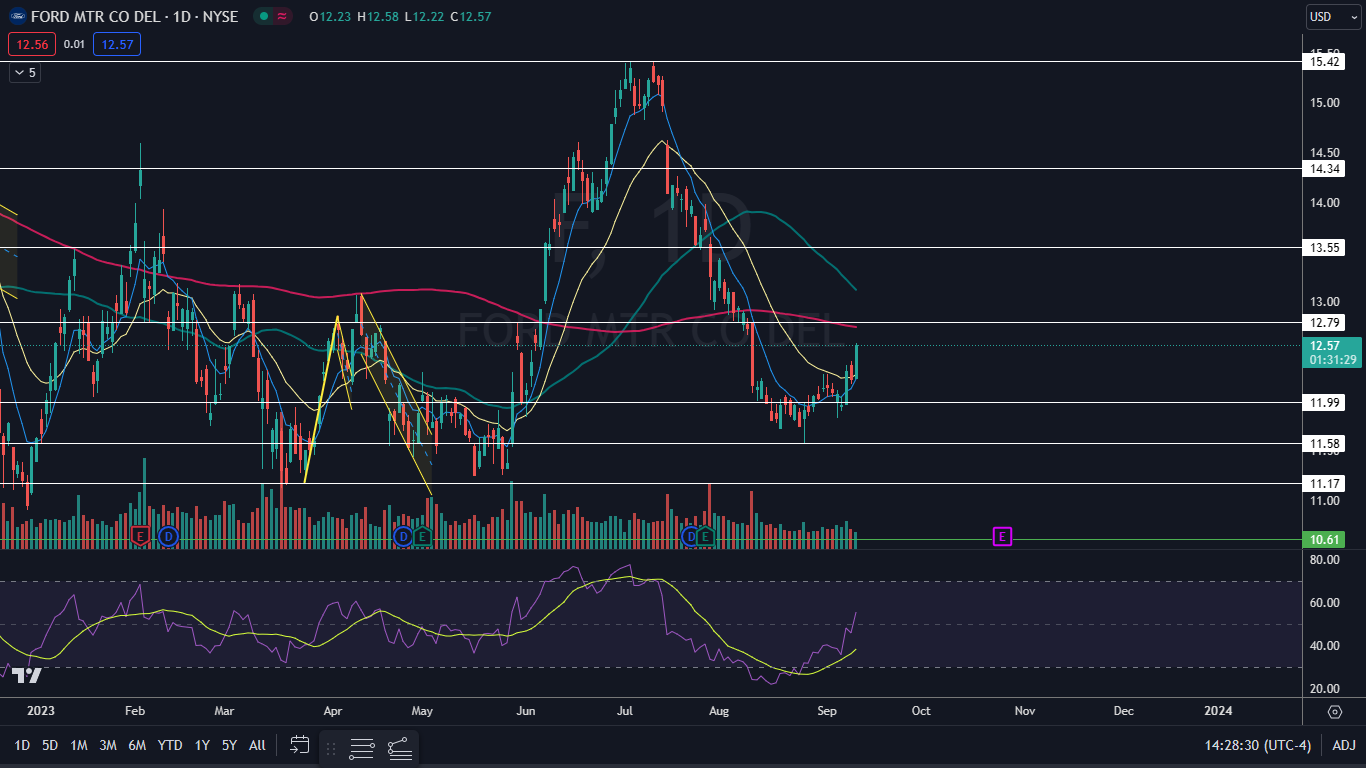Toggle the ADJ adjusted data button
1366x768 pixels.
pyautogui.click(x=1344, y=745)
